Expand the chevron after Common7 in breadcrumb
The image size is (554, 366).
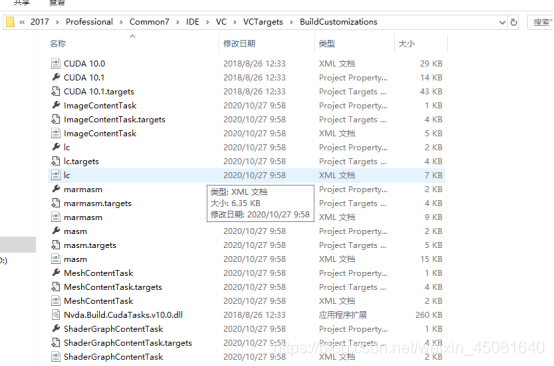coord(177,22)
